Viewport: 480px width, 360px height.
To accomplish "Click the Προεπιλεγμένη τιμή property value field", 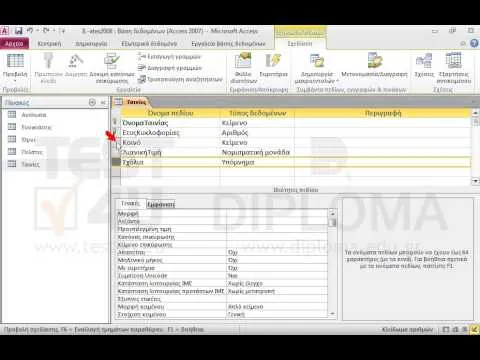I will click(277, 229).
